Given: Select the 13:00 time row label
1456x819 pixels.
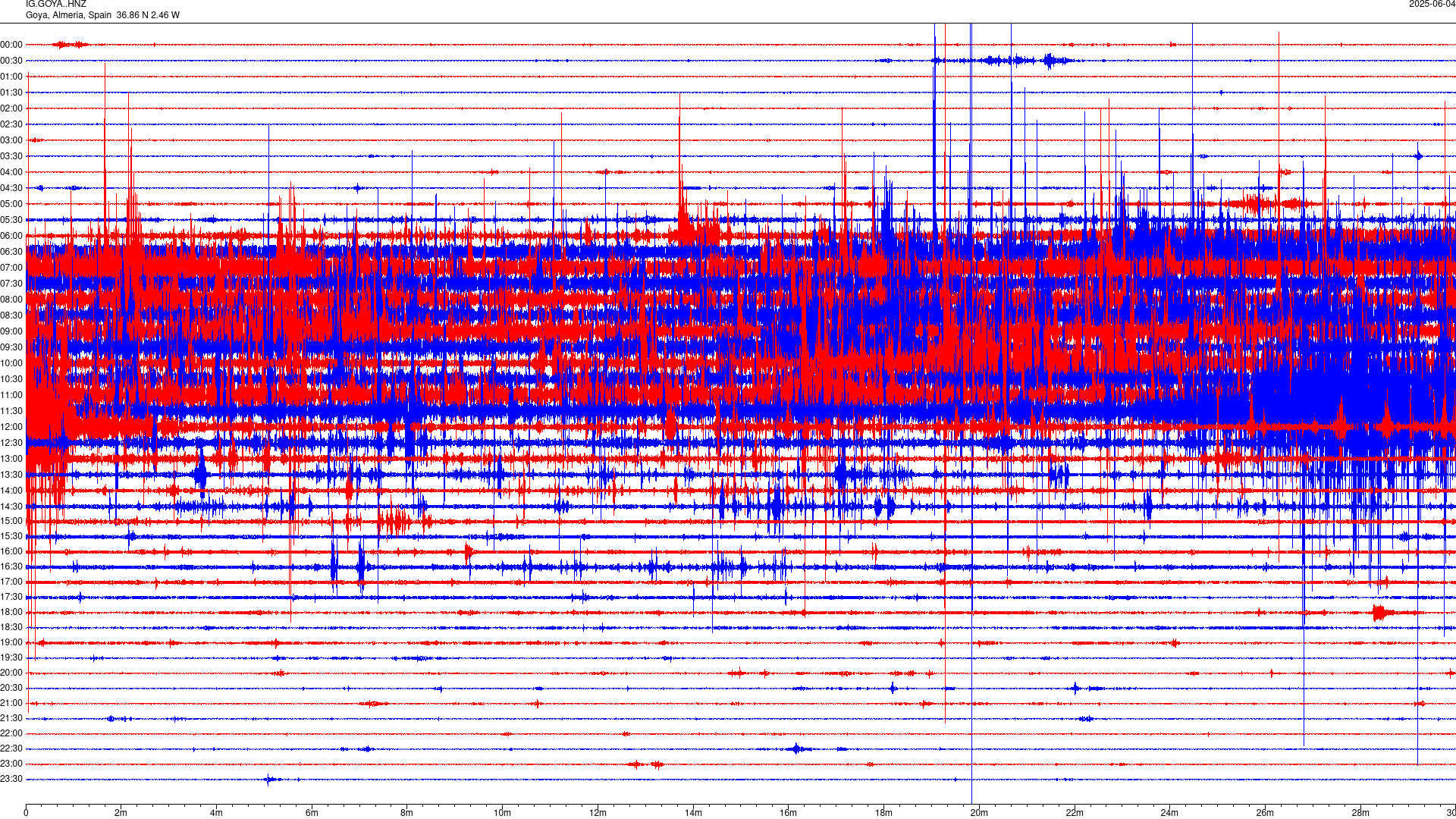Looking at the screenshot, I should coord(11,459).
